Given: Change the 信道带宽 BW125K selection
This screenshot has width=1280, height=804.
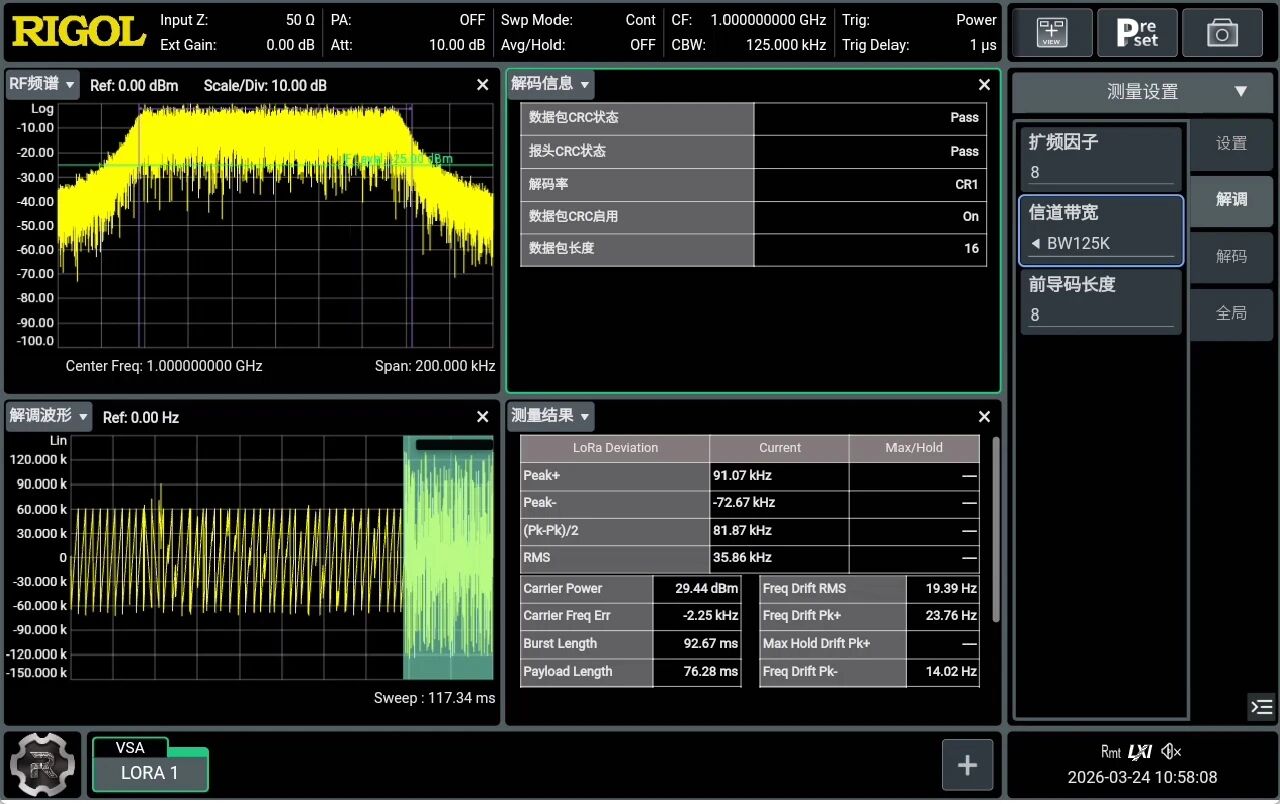Looking at the screenshot, I should (1101, 231).
